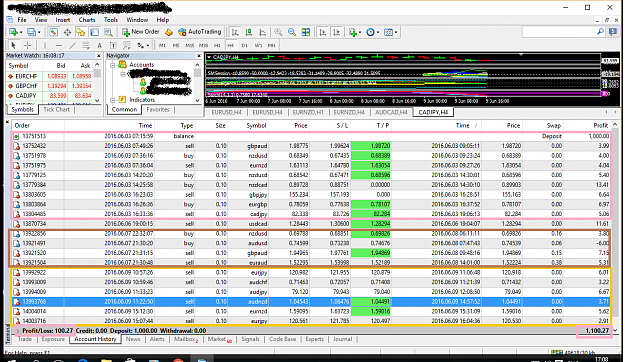The image size is (625, 362).
Task: Collapse the Indicators tree node in Navigator
Action: 113,100
